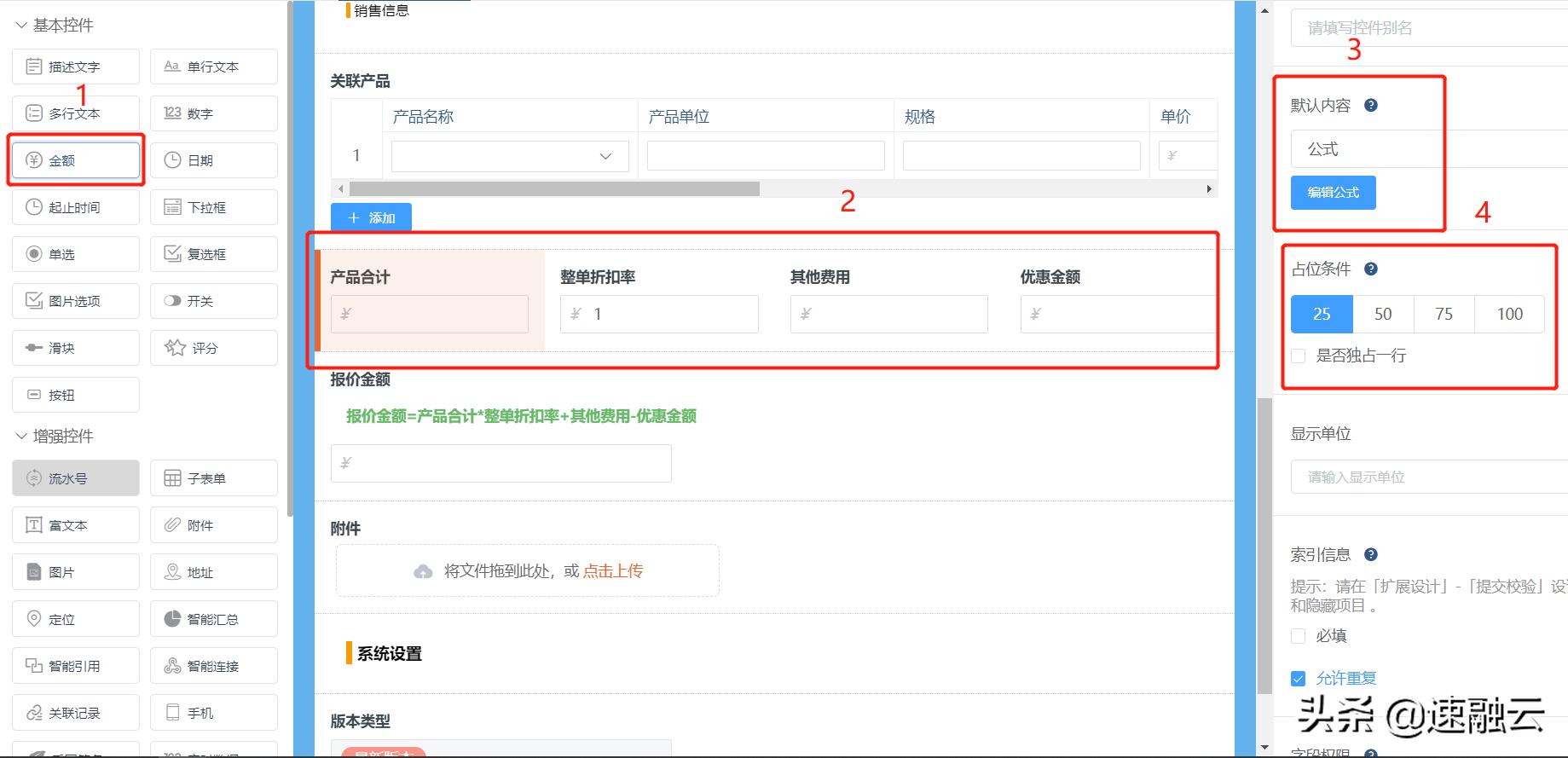Select the 开关 control
The height and width of the screenshot is (758, 1568).
[214, 301]
